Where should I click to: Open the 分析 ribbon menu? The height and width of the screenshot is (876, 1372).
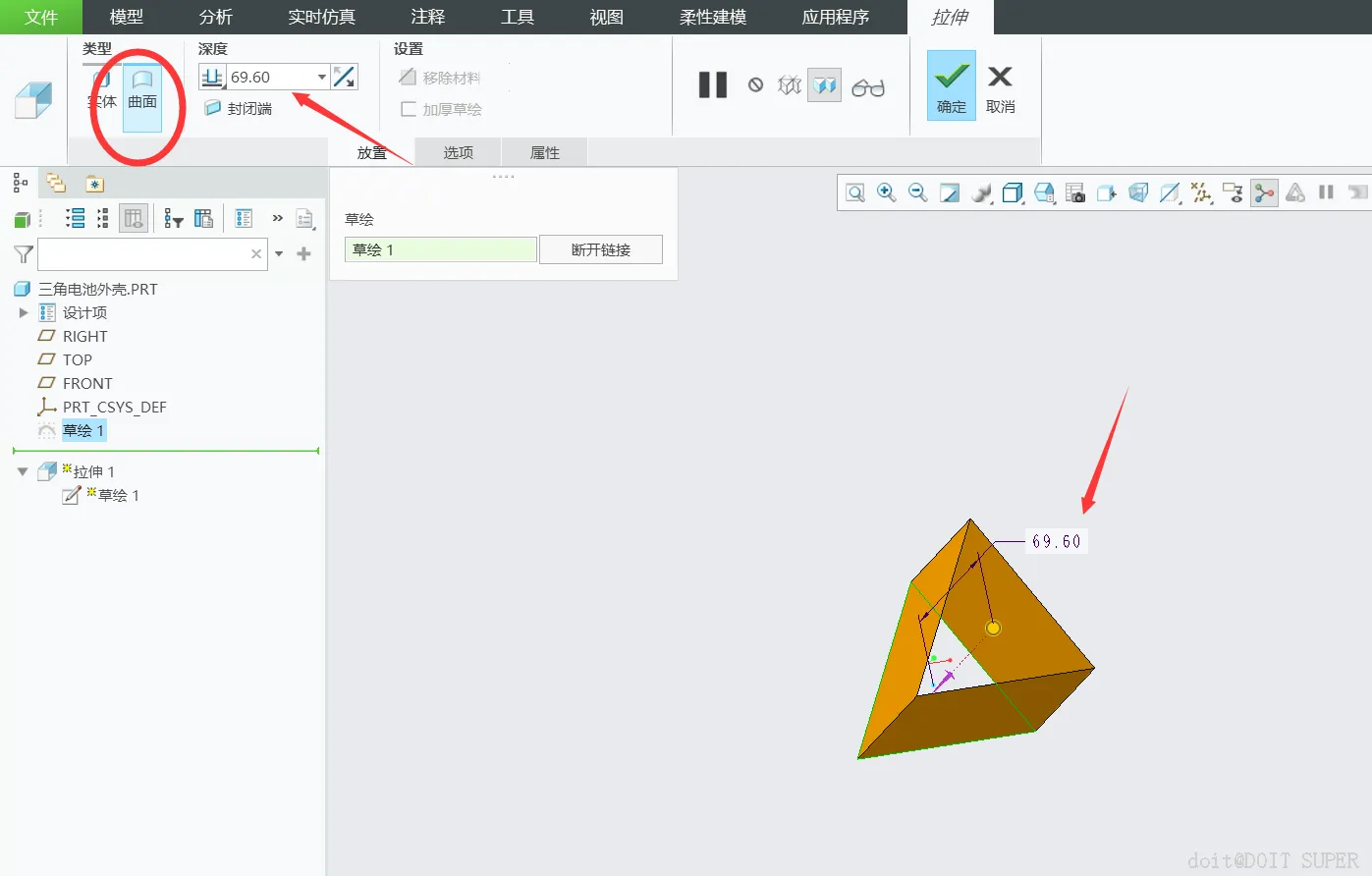pos(216,17)
